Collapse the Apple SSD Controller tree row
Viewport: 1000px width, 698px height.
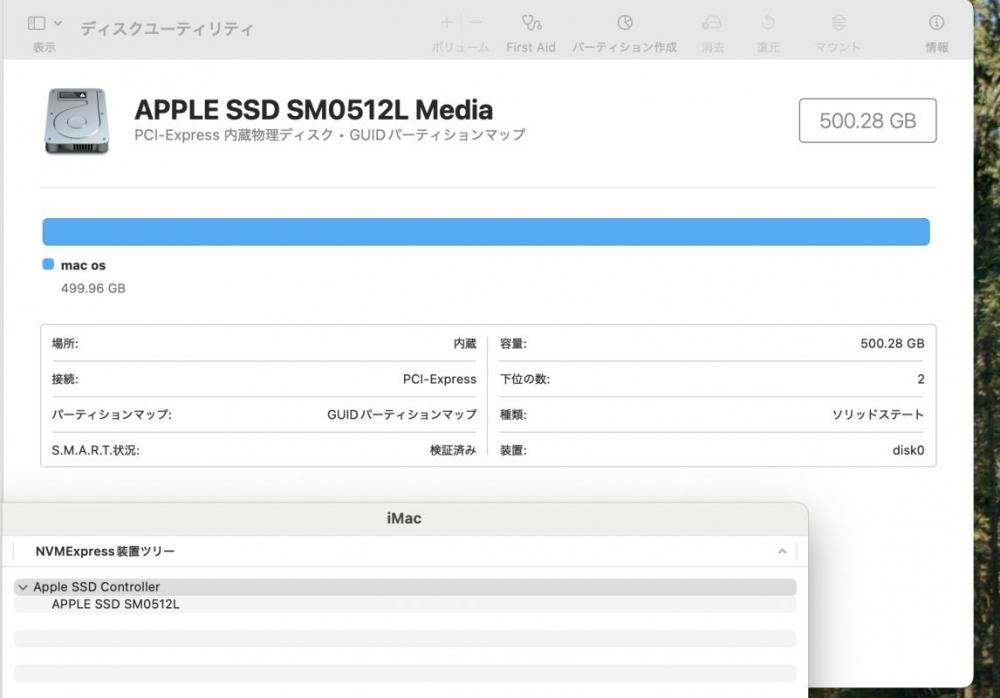point(23,587)
